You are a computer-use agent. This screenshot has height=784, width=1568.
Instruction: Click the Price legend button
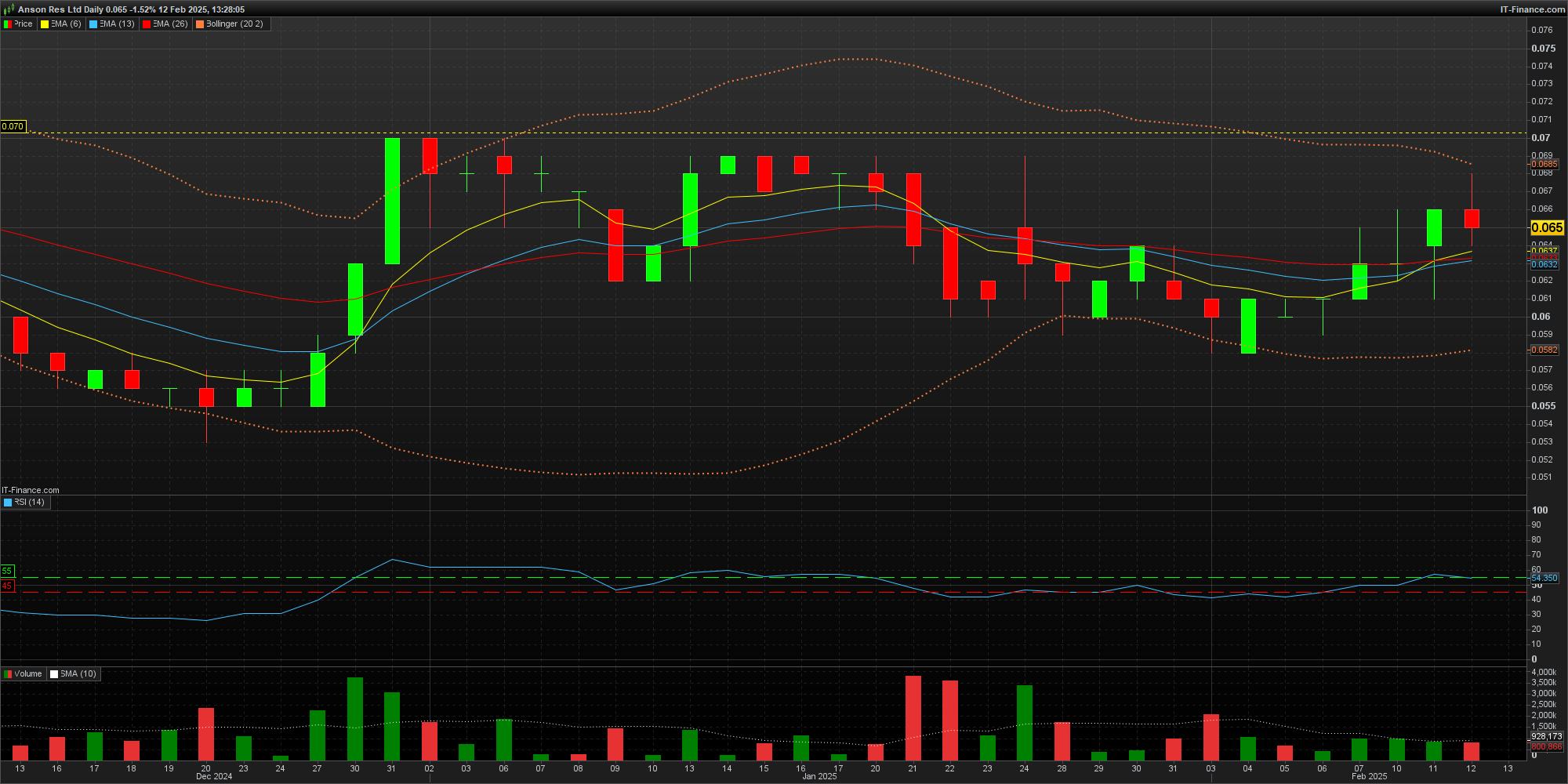19,24
